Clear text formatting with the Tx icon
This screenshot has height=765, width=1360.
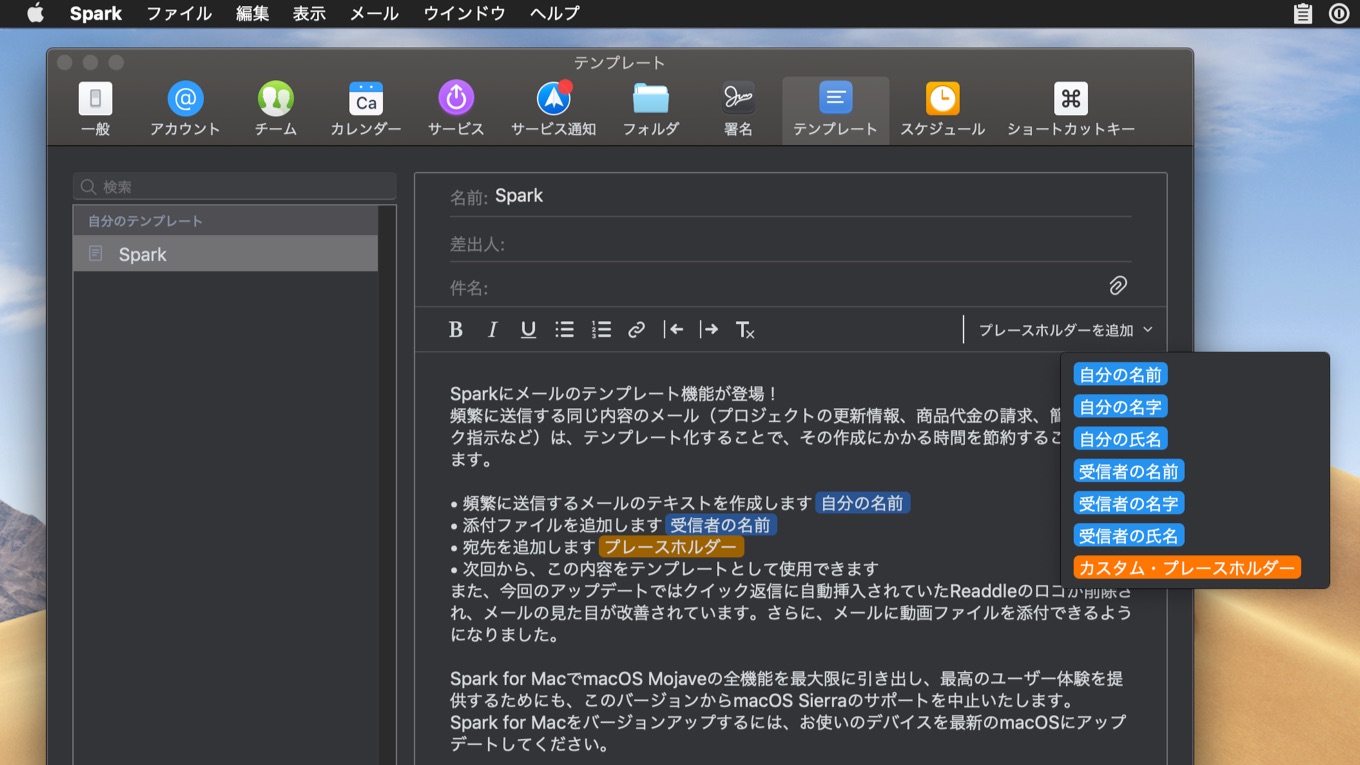click(745, 330)
